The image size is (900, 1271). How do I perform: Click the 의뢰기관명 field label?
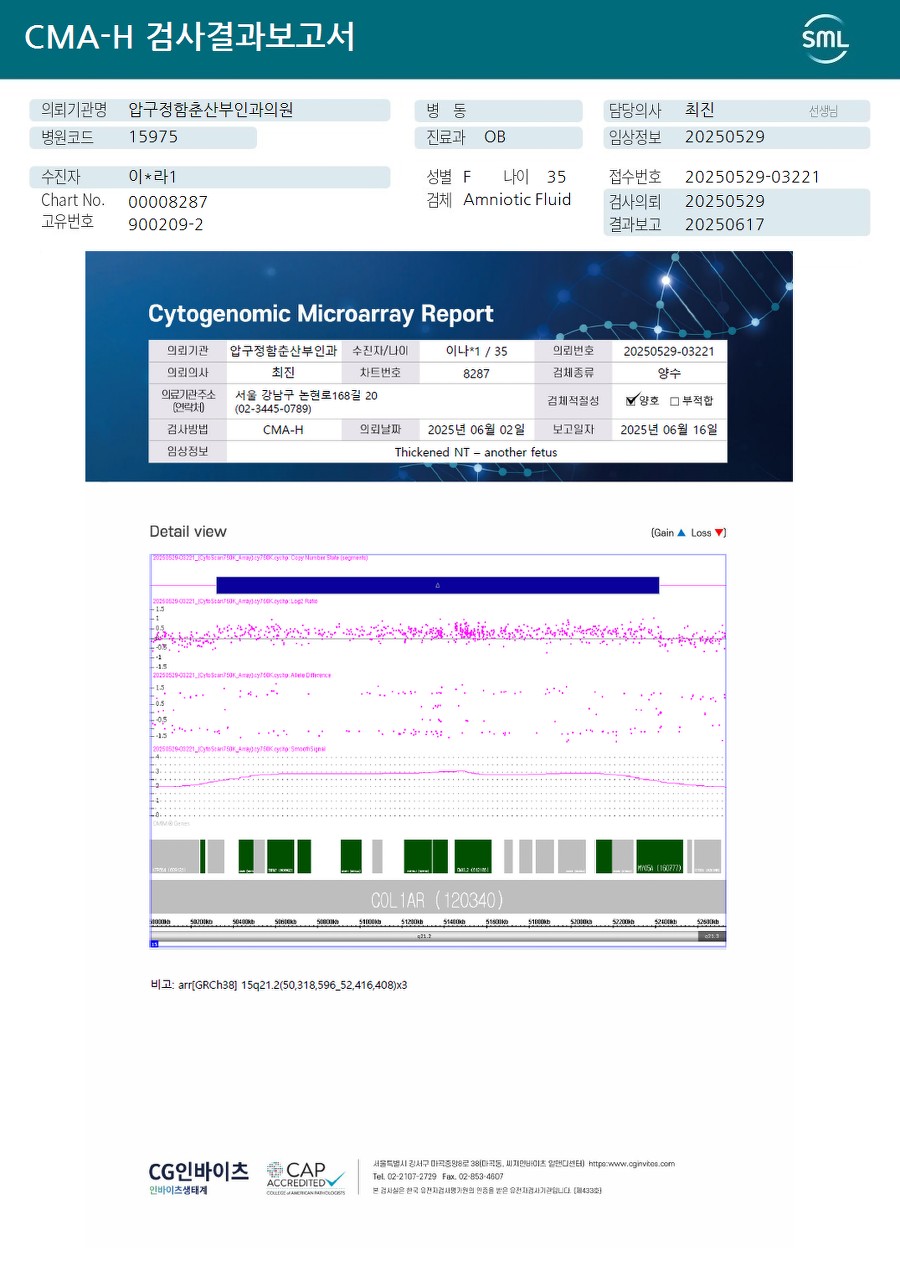click(74, 110)
